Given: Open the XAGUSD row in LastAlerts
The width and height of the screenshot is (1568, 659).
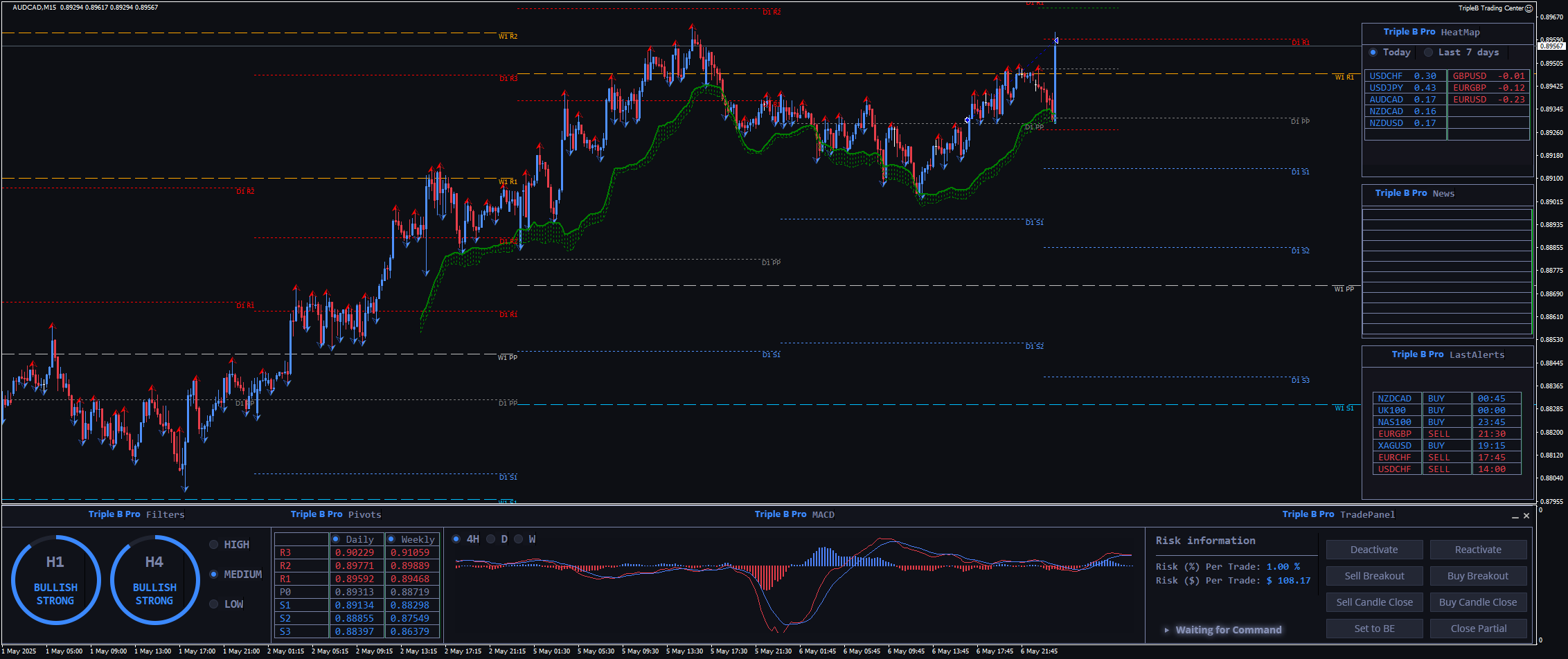Looking at the screenshot, I should tap(1395, 446).
